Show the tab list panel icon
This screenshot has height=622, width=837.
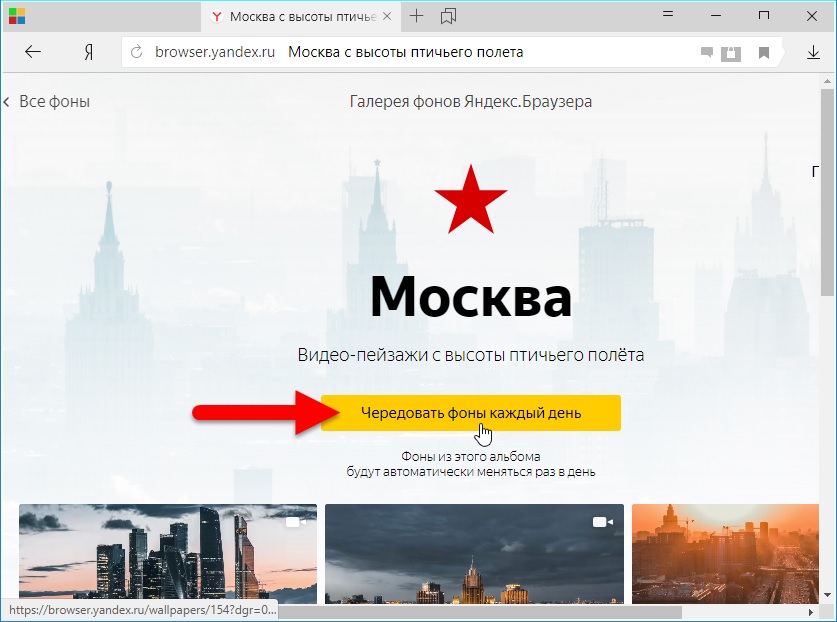click(448, 17)
